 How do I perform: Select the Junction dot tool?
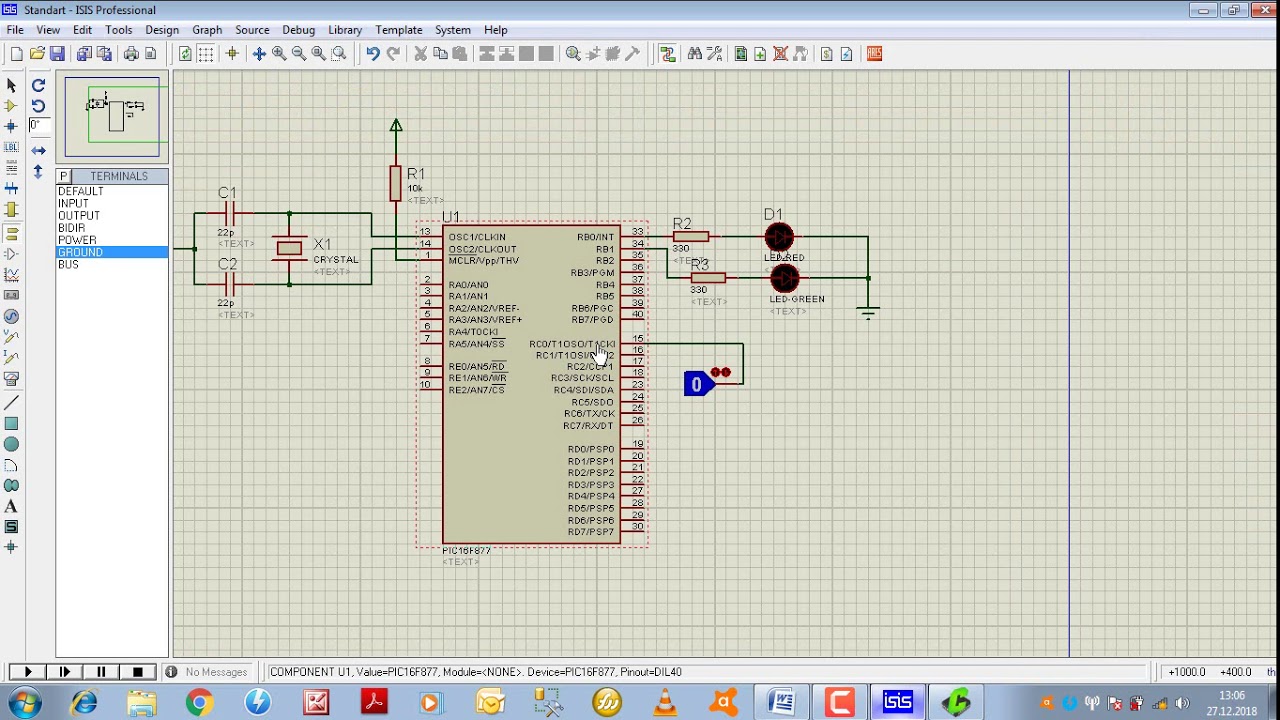[11, 127]
